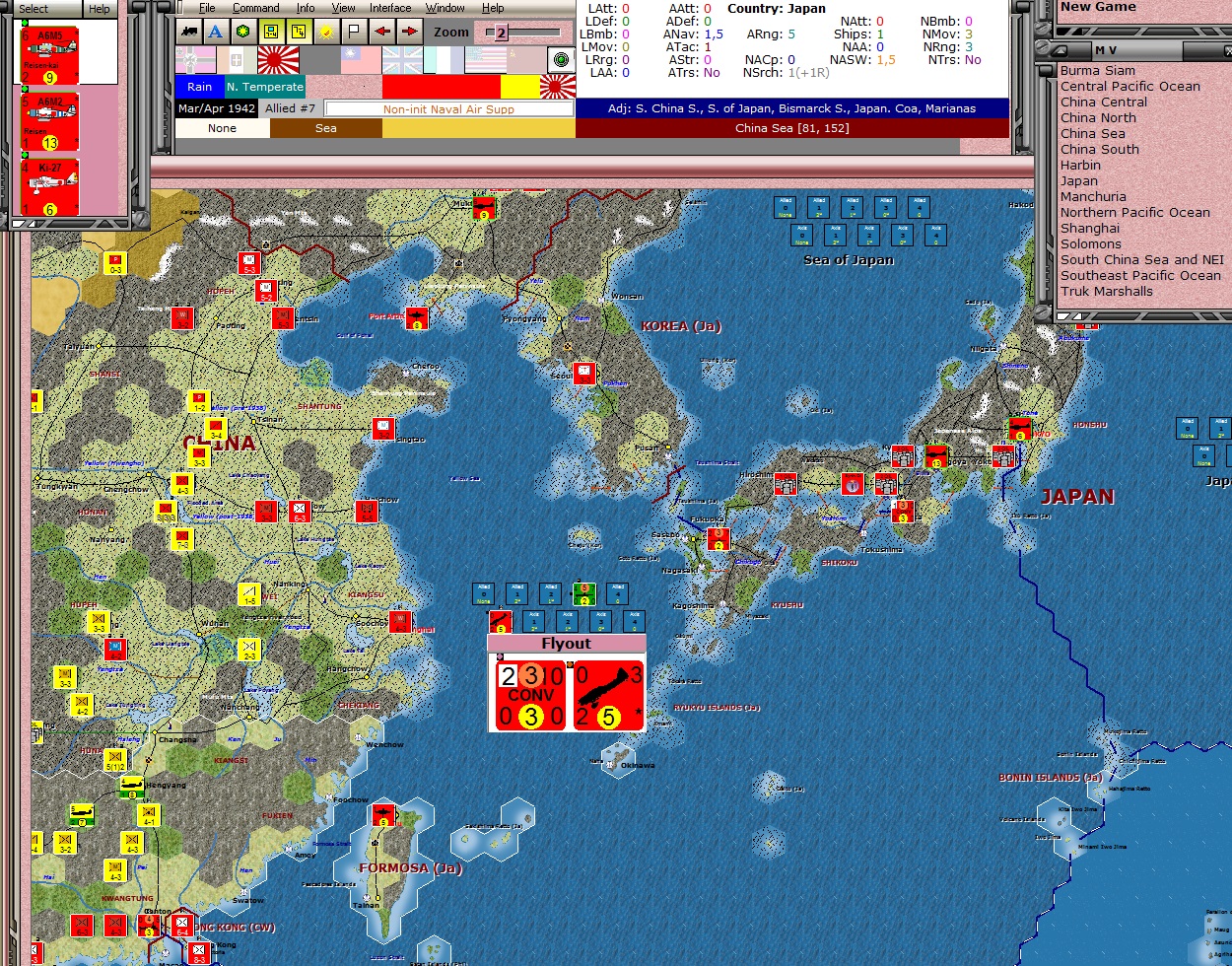Click the Japanese flag swatch beside the yellow bar

click(558, 87)
